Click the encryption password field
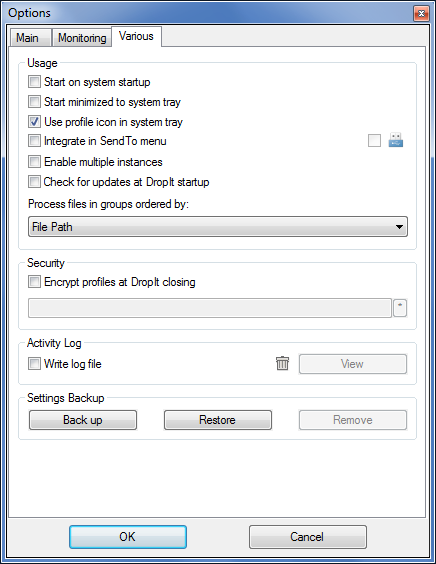The image size is (436, 564). (210, 308)
